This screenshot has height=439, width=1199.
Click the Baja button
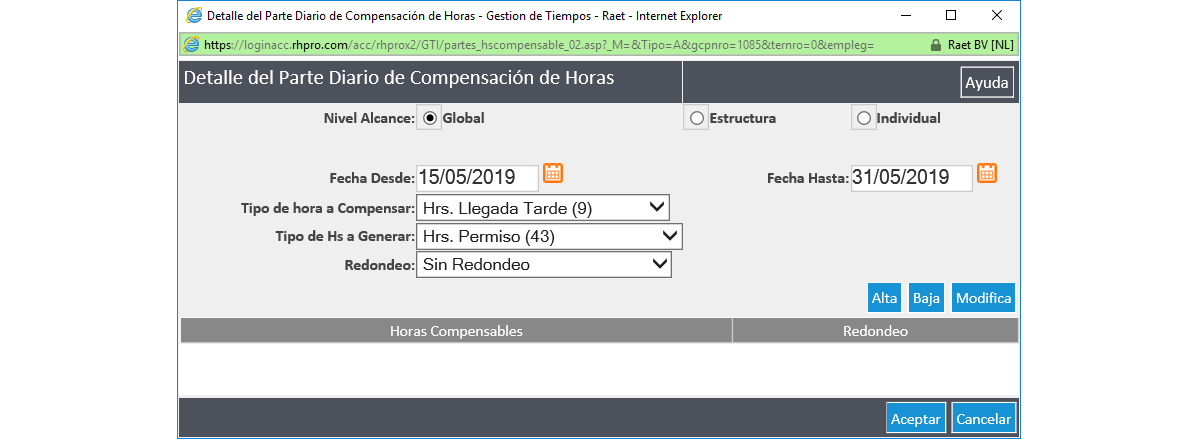(926, 298)
